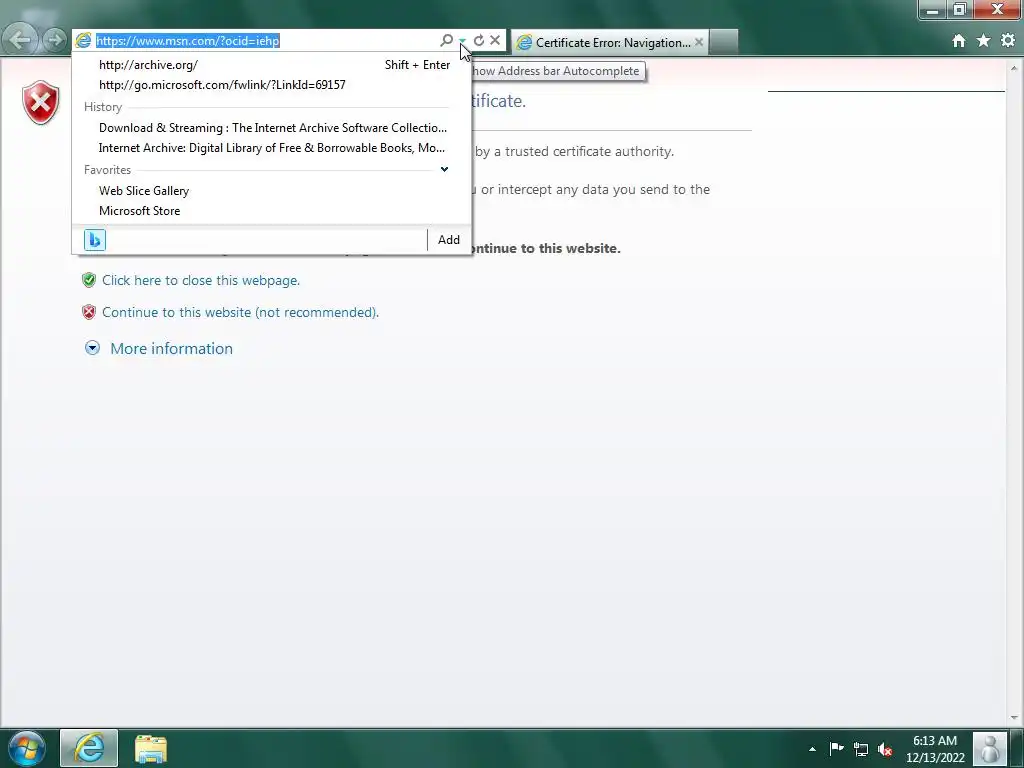Select Web Slice Gallery favorite
This screenshot has width=1024, height=768.
272,191
